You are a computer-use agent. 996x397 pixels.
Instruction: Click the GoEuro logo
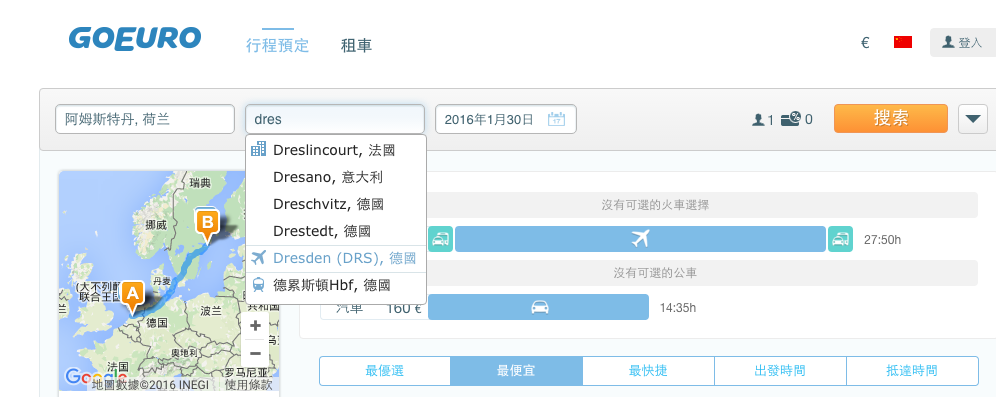coord(135,38)
